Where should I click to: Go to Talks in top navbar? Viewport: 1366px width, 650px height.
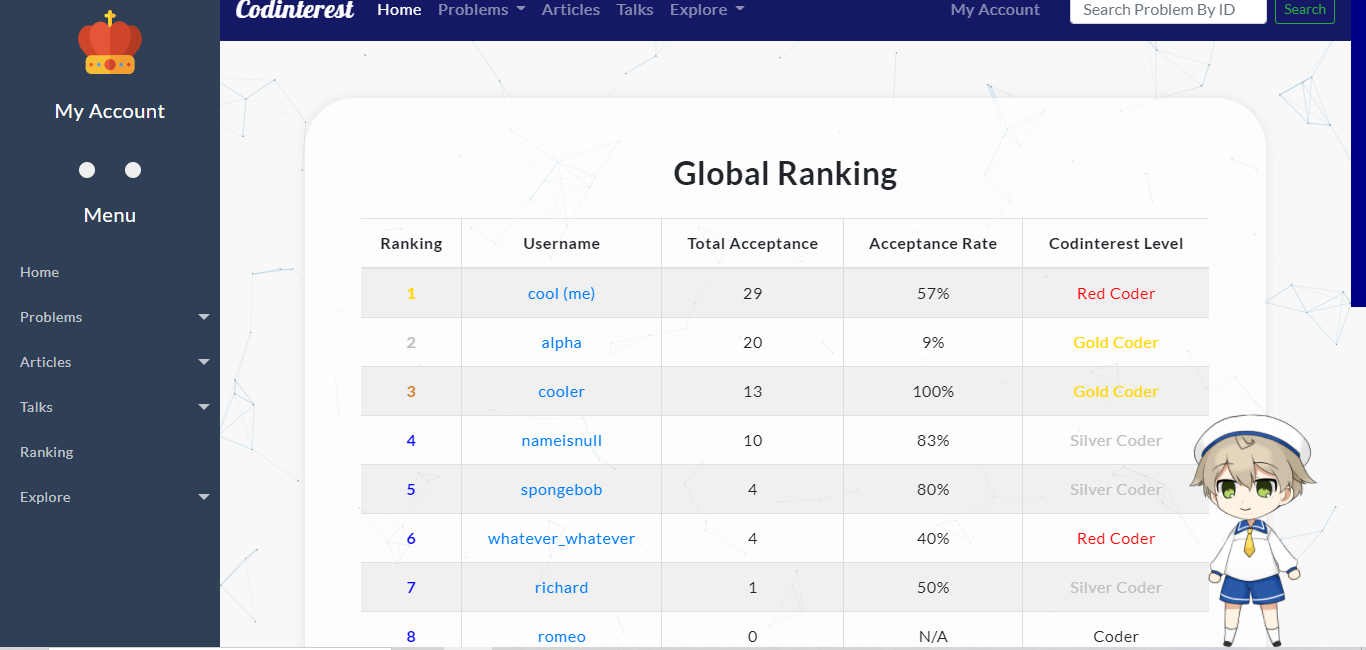(x=635, y=10)
